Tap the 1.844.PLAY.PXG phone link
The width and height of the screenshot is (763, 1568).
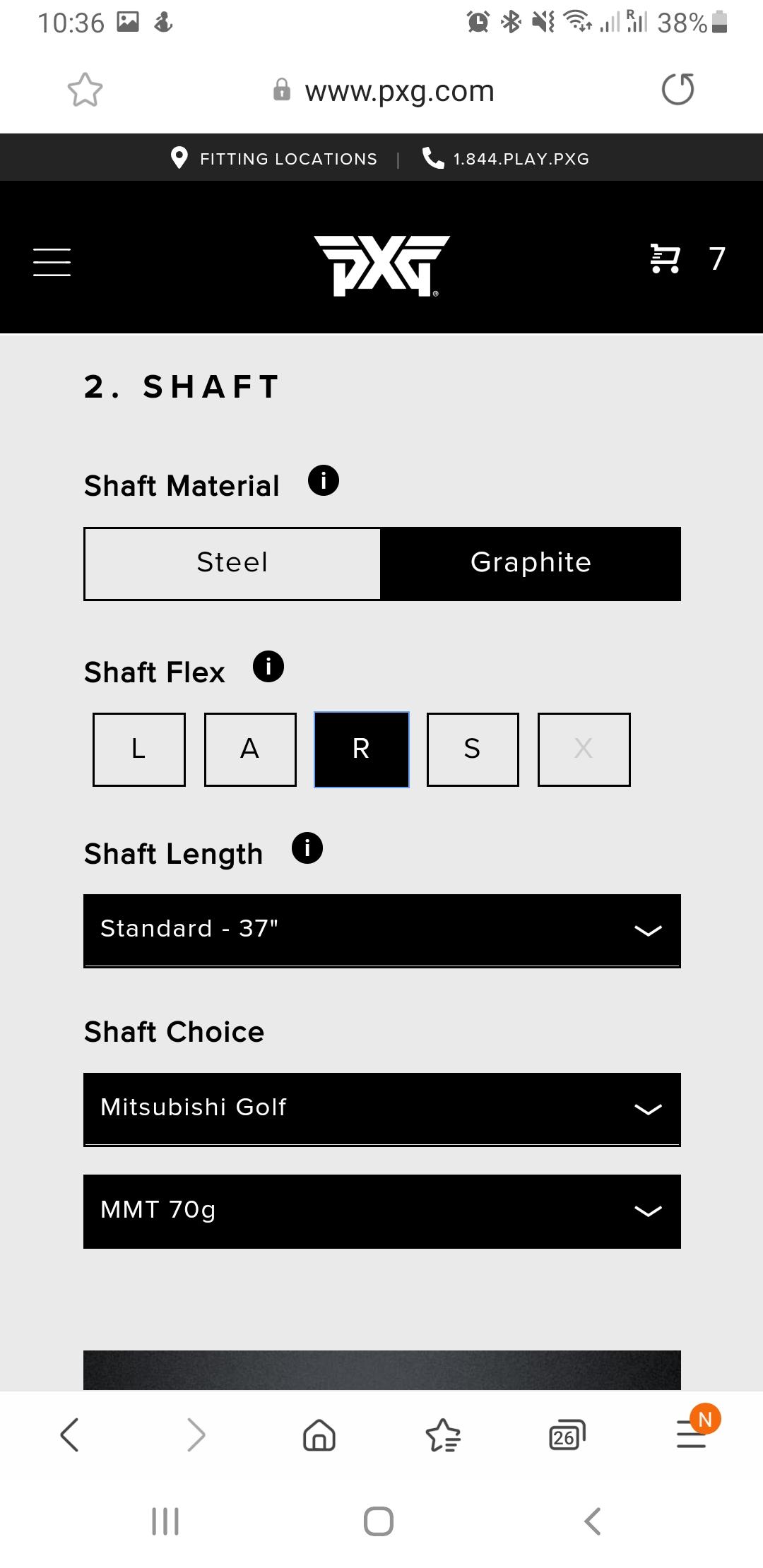[507, 158]
